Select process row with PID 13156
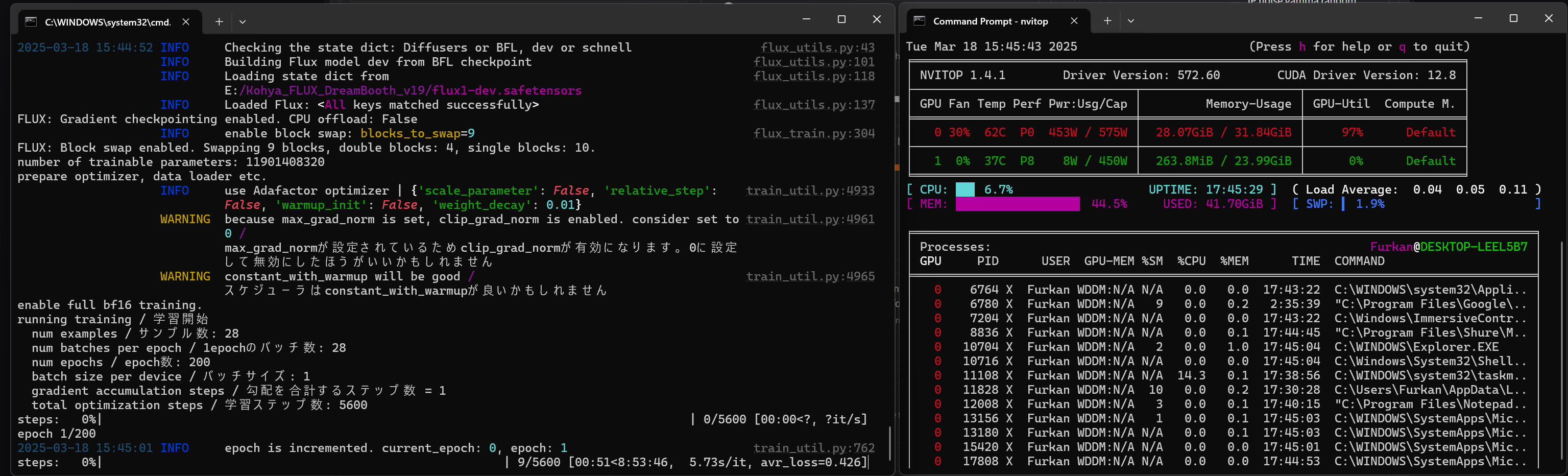This screenshot has height=476, width=1568. (1223, 418)
